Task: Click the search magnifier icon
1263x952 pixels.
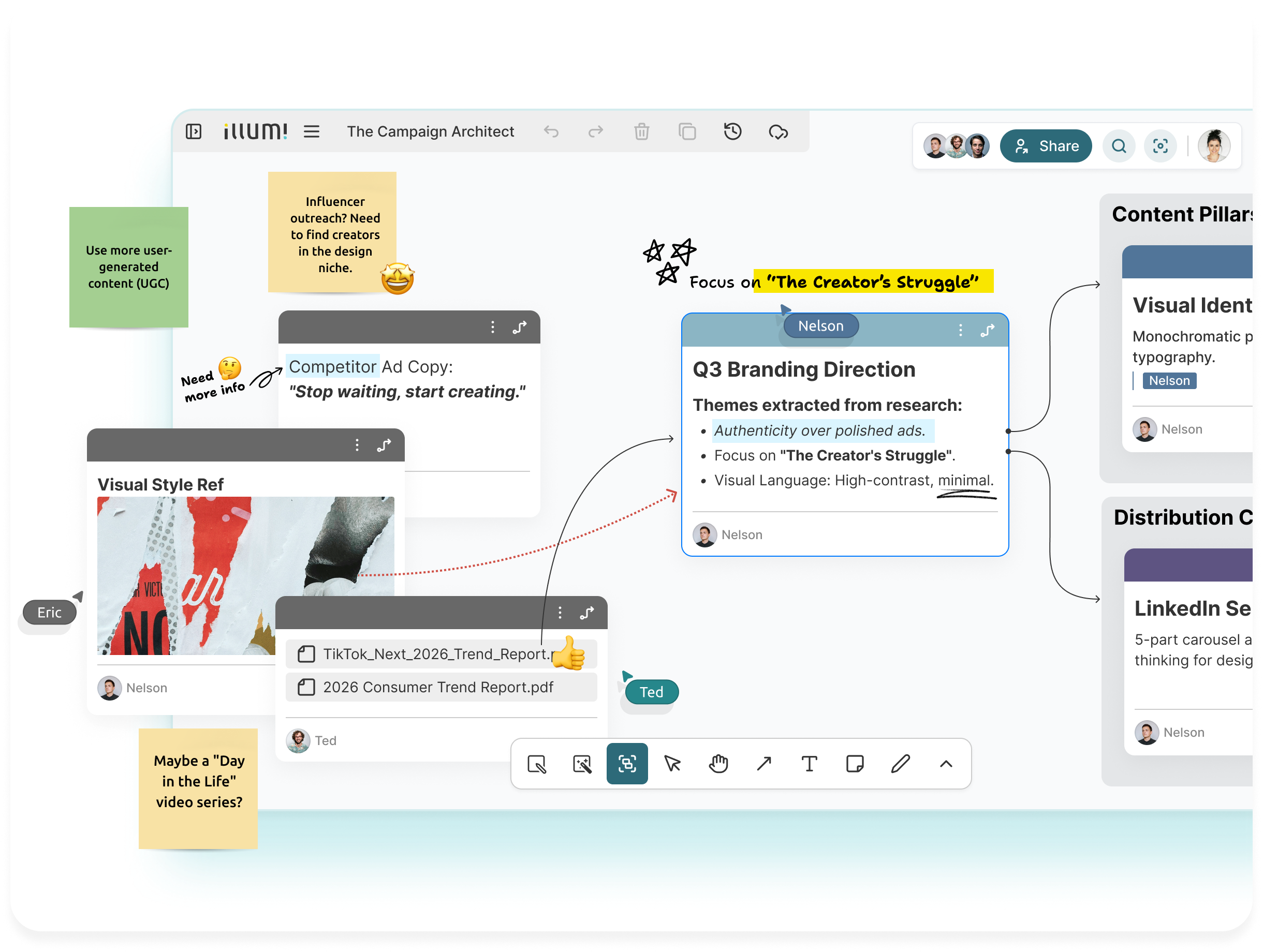Action: pyautogui.click(x=1119, y=146)
